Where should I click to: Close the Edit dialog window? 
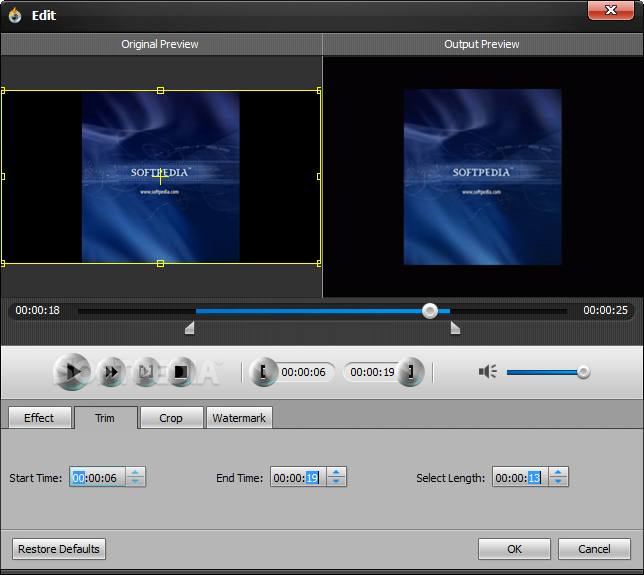point(611,10)
